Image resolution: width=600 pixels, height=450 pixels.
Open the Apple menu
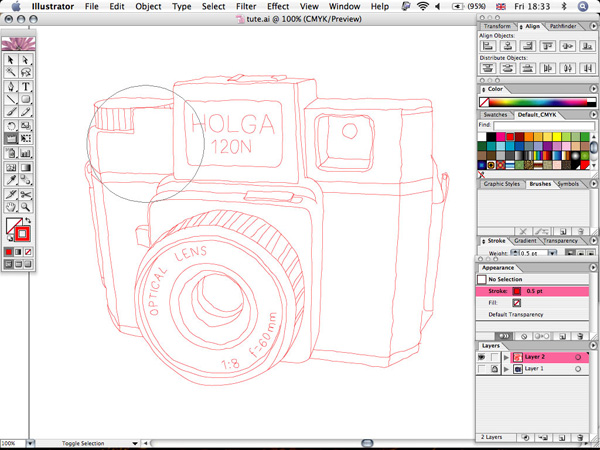16,6
